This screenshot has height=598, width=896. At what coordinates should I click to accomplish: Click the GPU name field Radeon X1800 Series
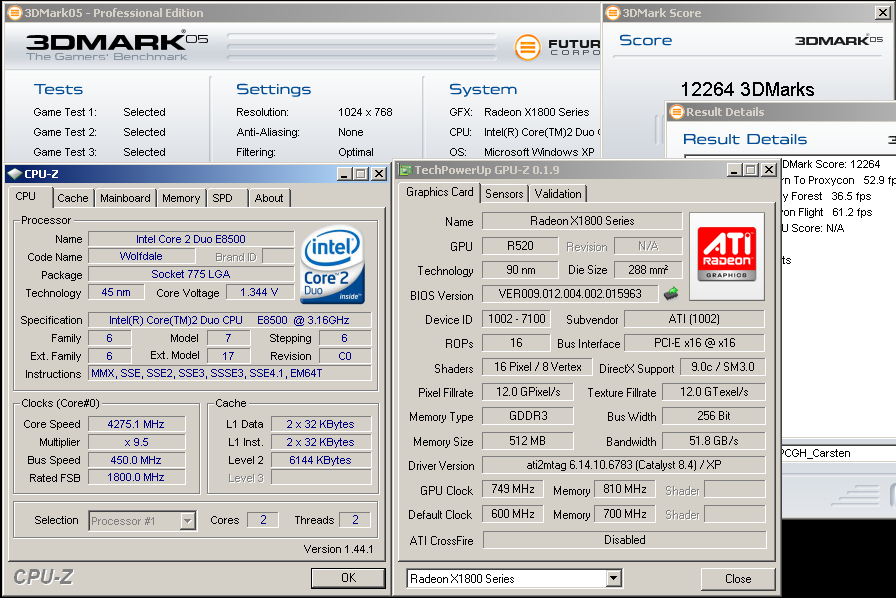(582, 221)
